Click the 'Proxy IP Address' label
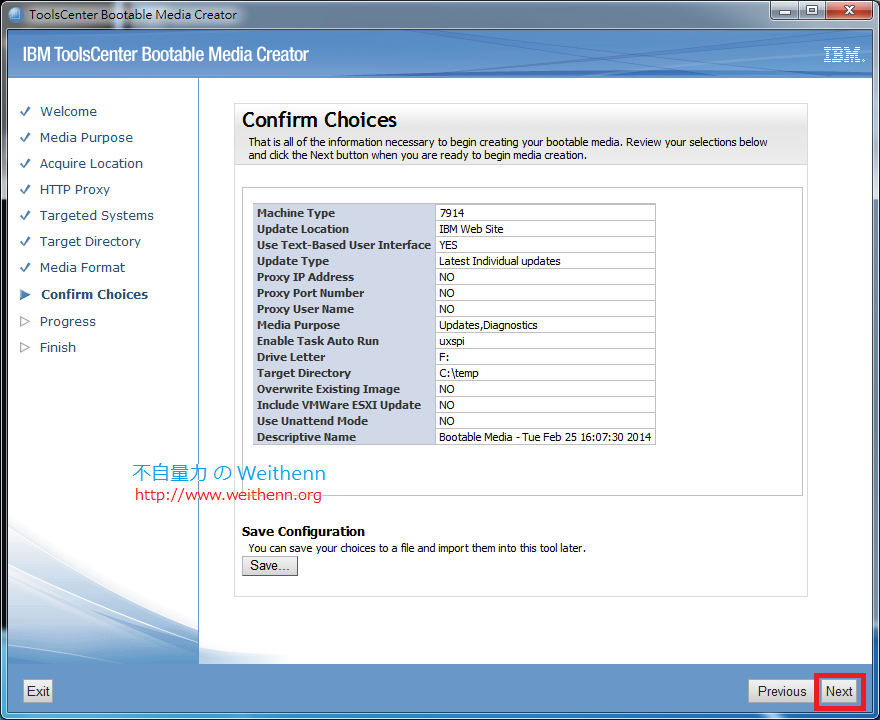Viewport: 880px width, 720px height. (305, 277)
